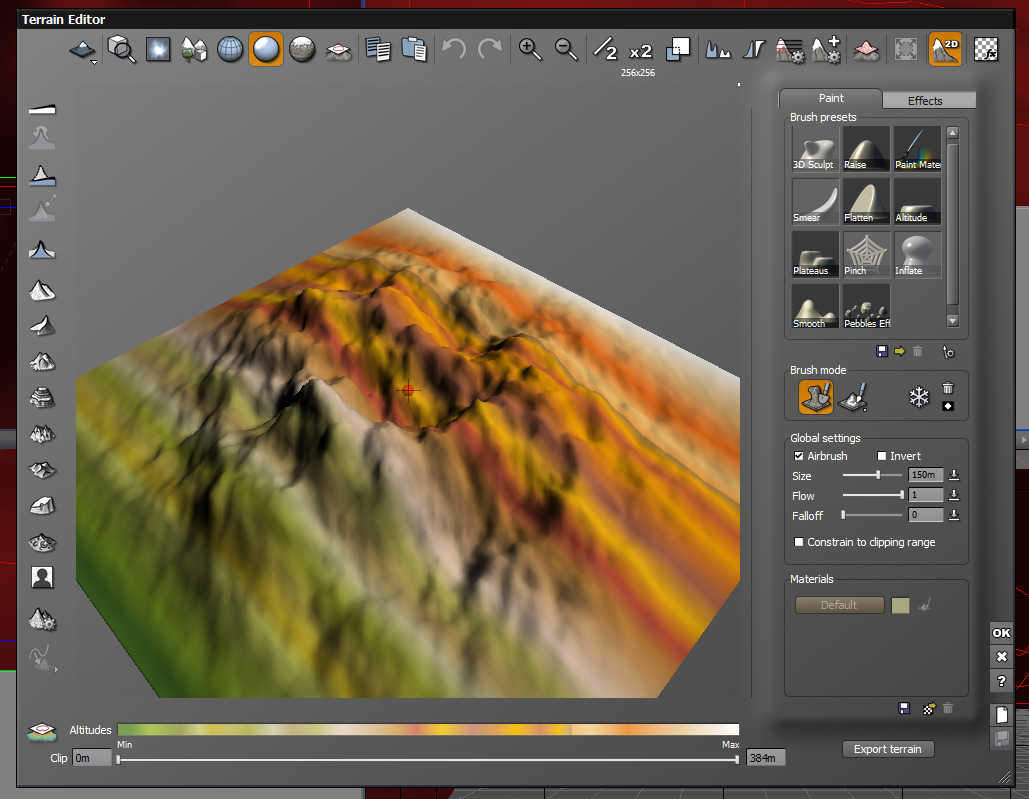The width and height of the screenshot is (1029, 799).
Task: Click the snowflake freeze icon
Action: tap(919, 398)
